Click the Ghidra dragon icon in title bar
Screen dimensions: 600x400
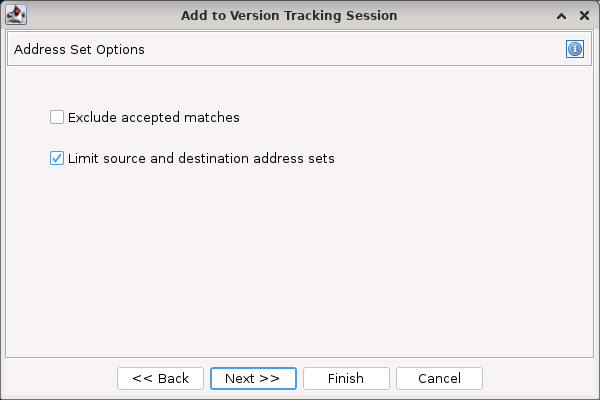(x=16, y=15)
